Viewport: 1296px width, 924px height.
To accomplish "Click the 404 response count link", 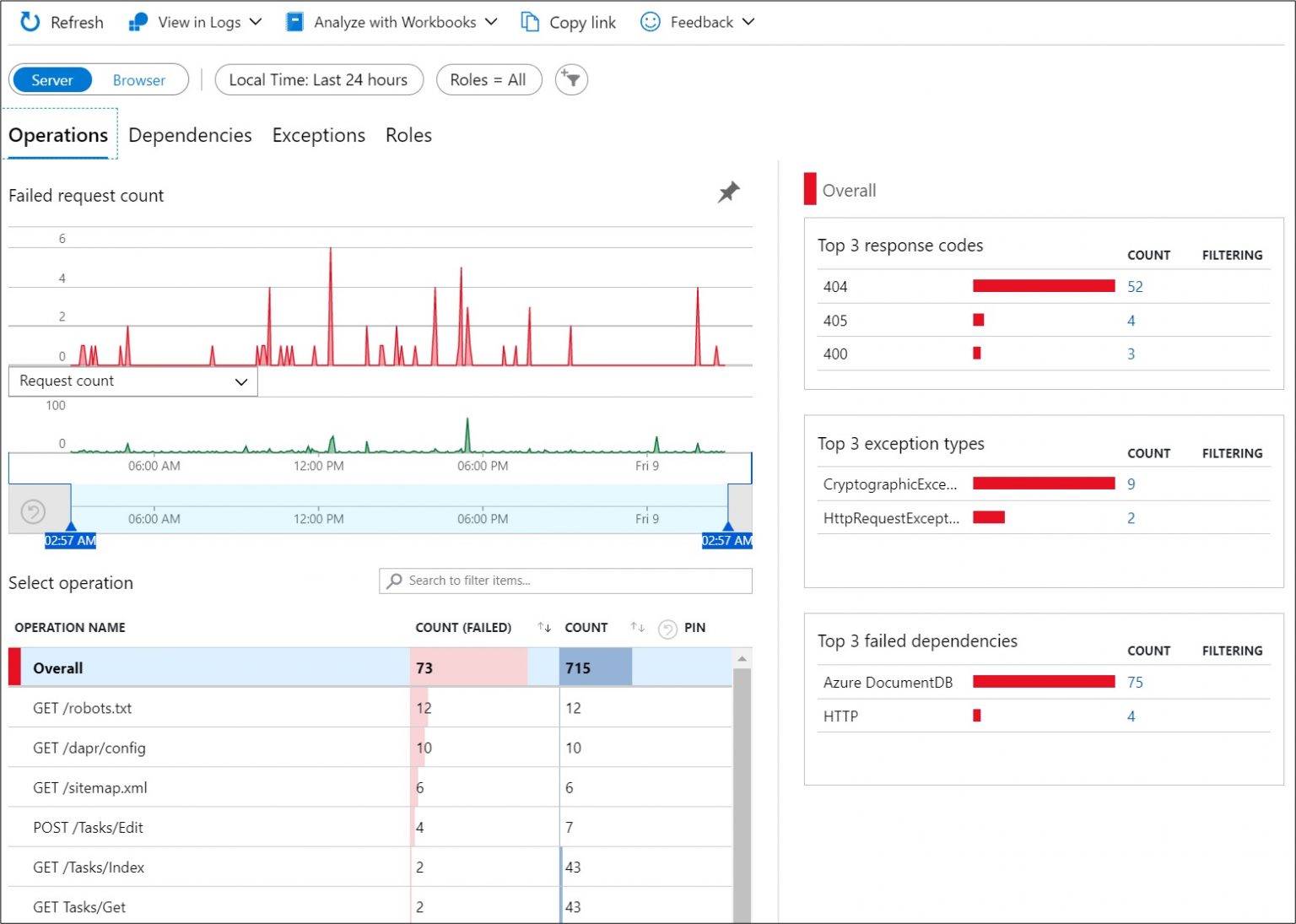I will [x=1135, y=287].
